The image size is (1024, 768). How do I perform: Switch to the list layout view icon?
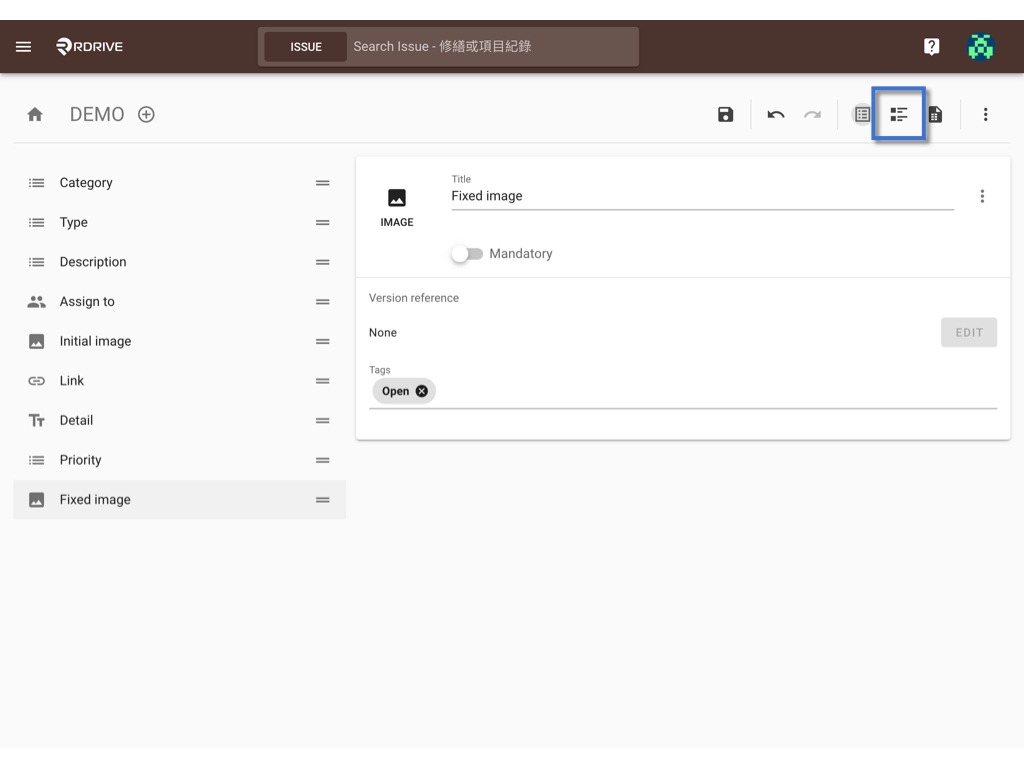pyautogui.click(x=862, y=115)
